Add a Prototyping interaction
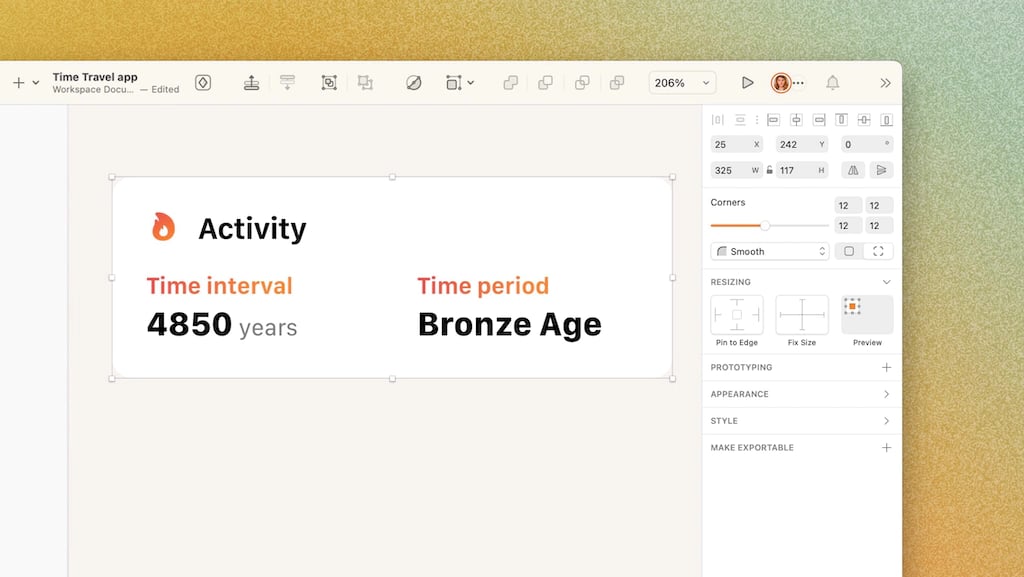The width and height of the screenshot is (1024, 577). [886, 367]
